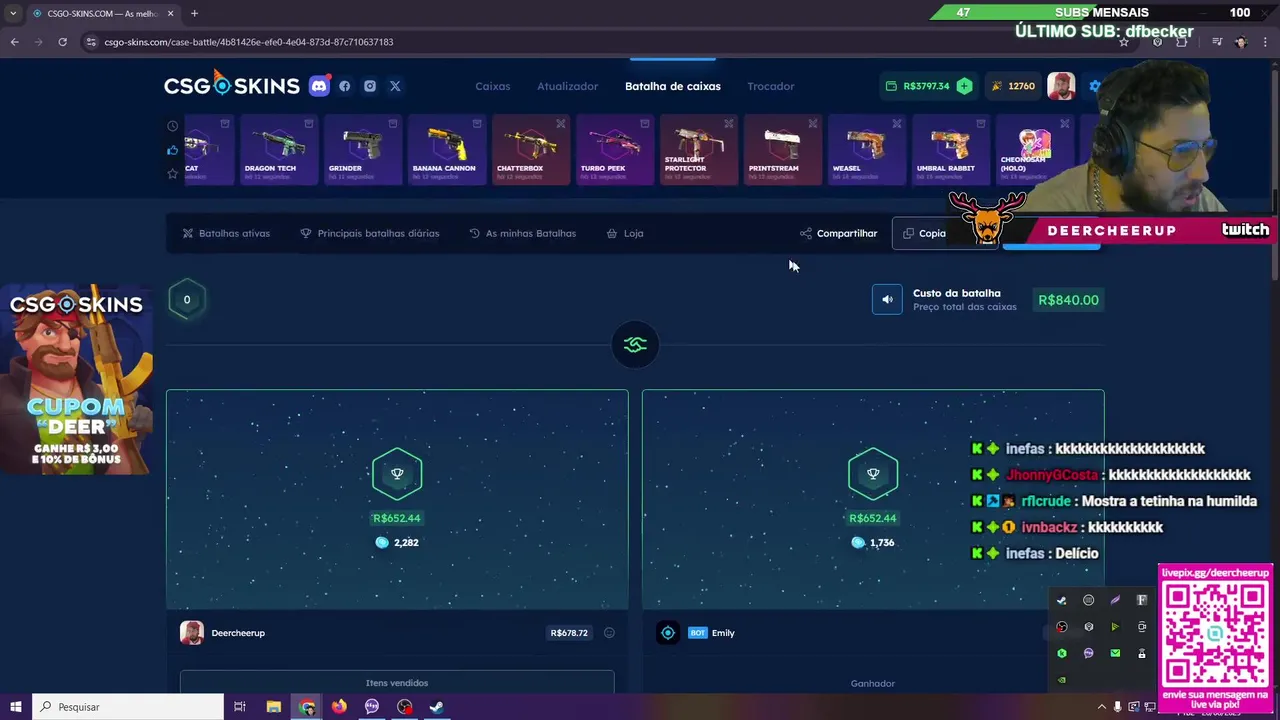Open Firefox from the taskbar
Screen dimensions: 1280x720
[x=339, y=707]
